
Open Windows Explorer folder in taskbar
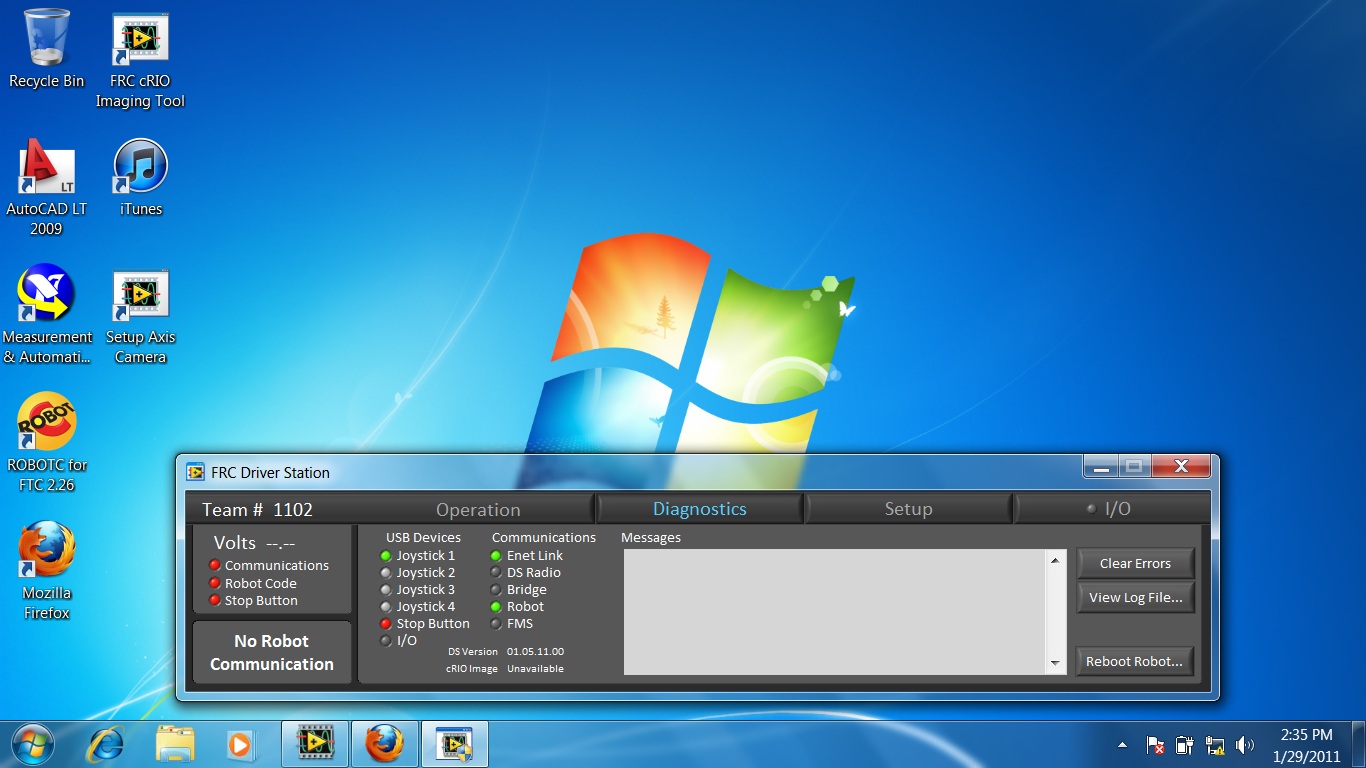[x=173, y=744]
